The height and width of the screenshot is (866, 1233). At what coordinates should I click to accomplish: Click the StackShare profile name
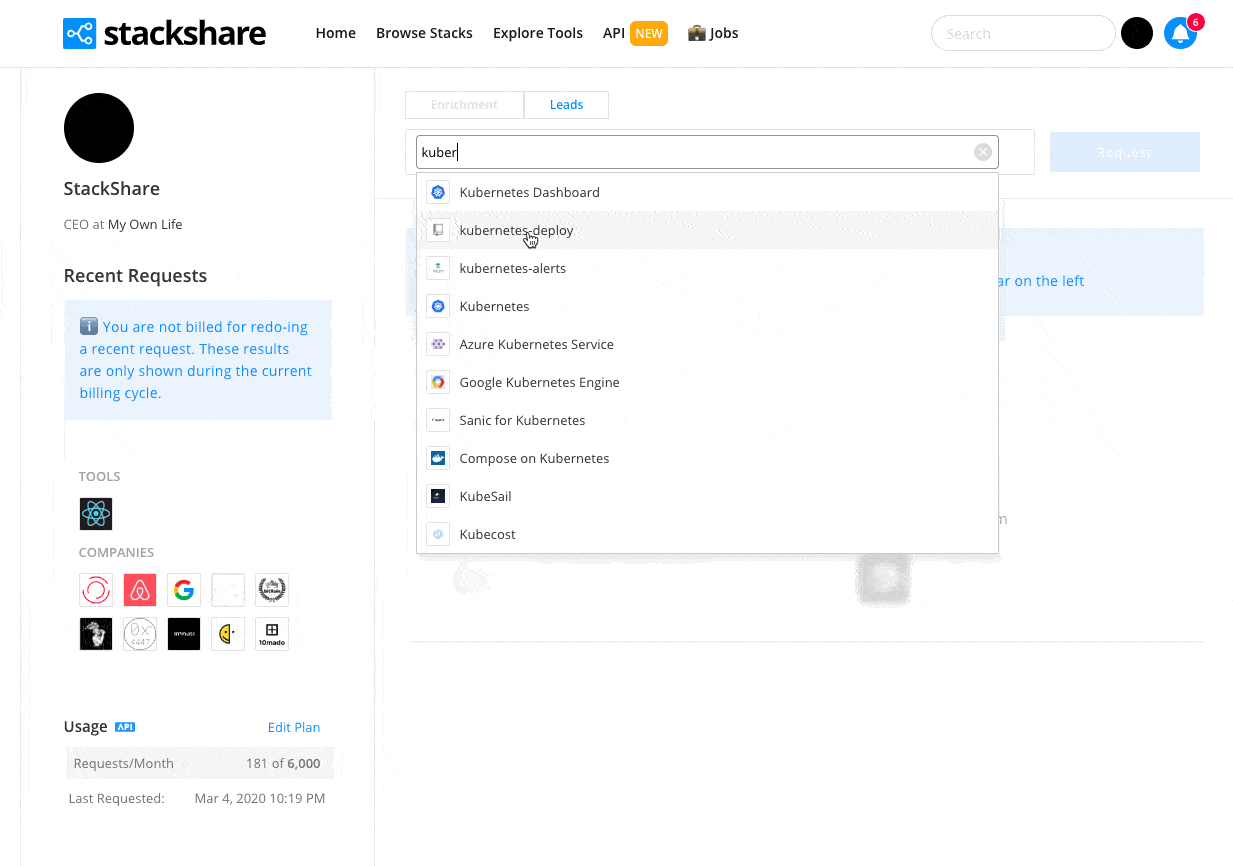click(112, 189)
